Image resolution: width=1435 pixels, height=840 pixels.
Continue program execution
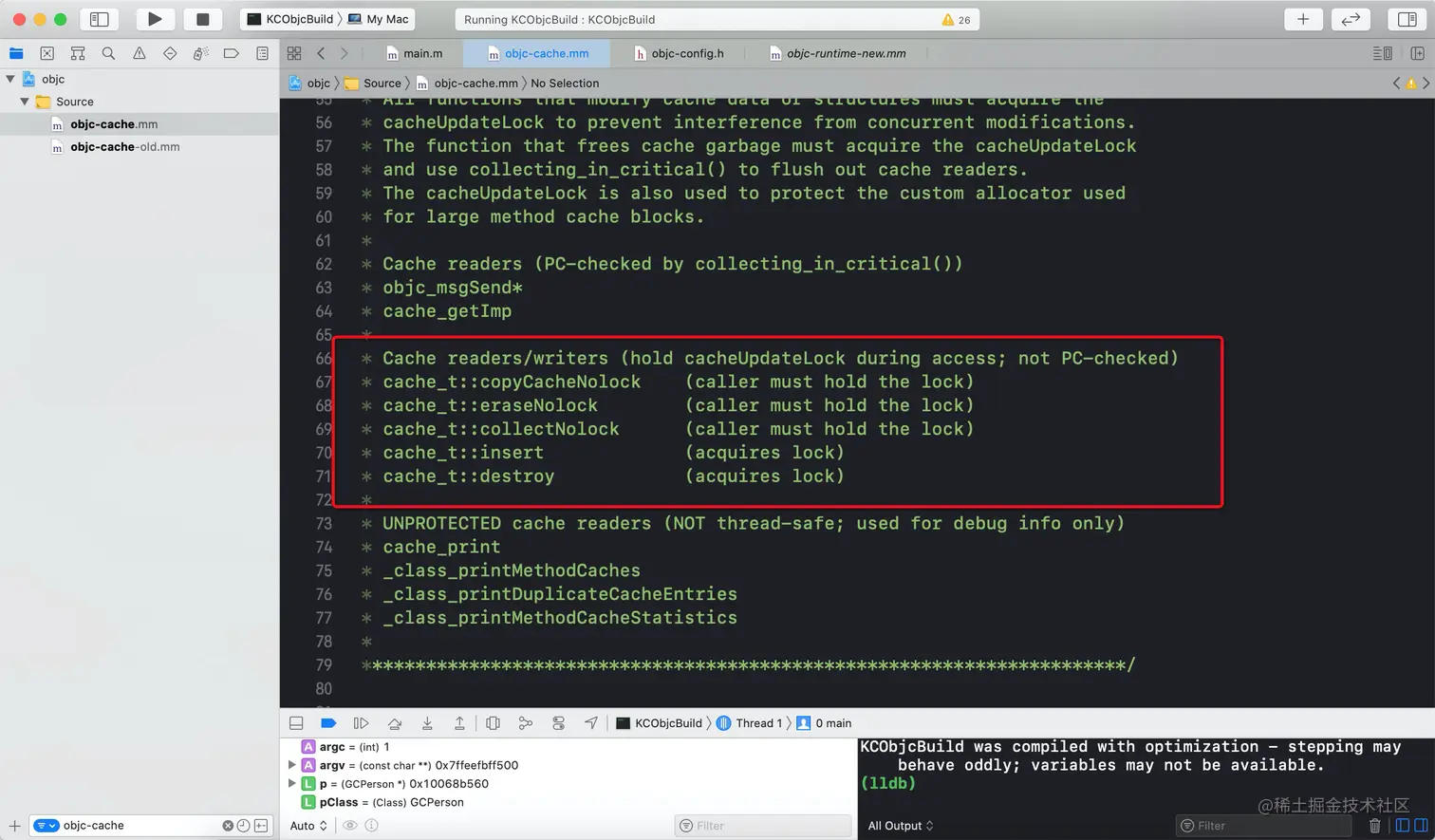pos(361,723)
